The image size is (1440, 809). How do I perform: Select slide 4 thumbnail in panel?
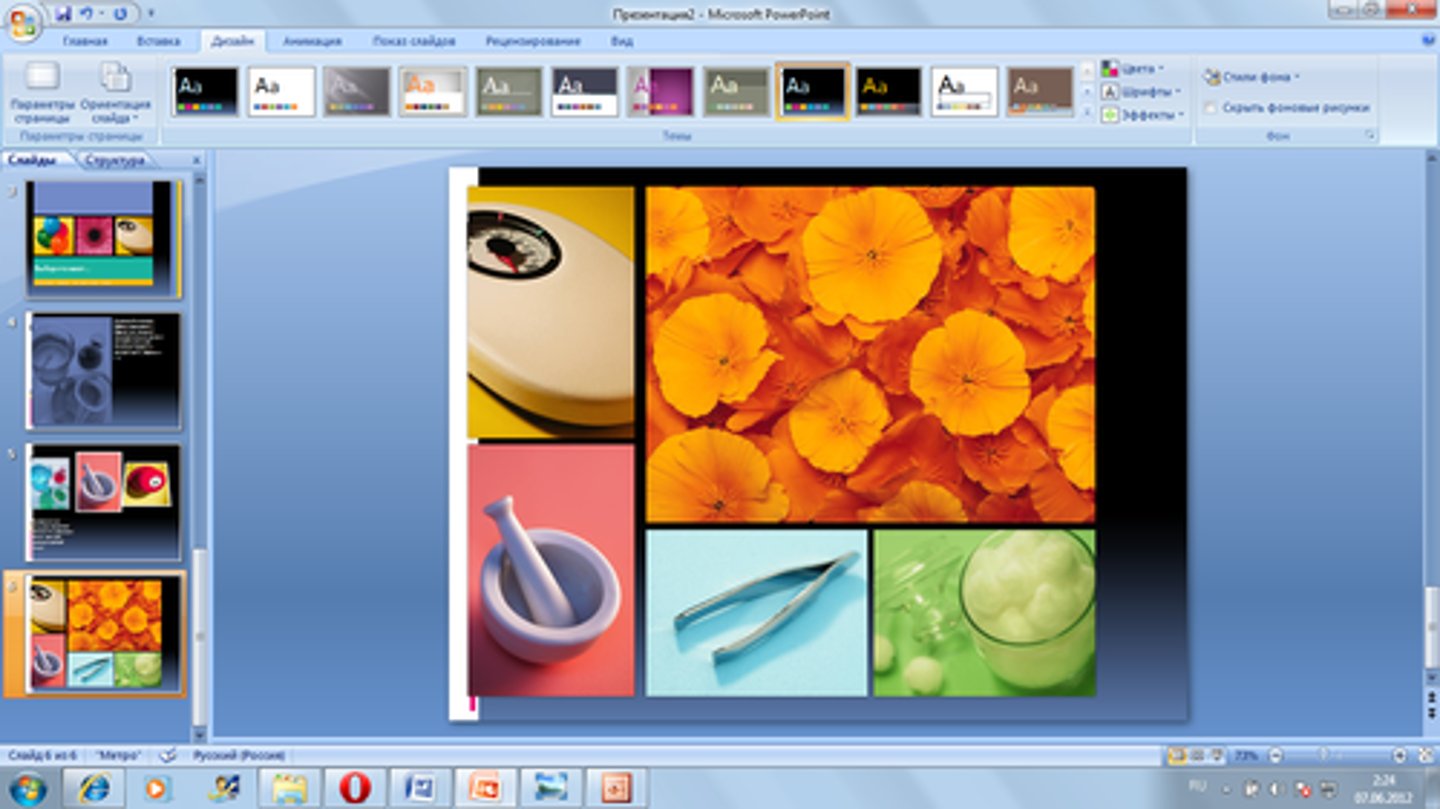[x=103, y=370]
